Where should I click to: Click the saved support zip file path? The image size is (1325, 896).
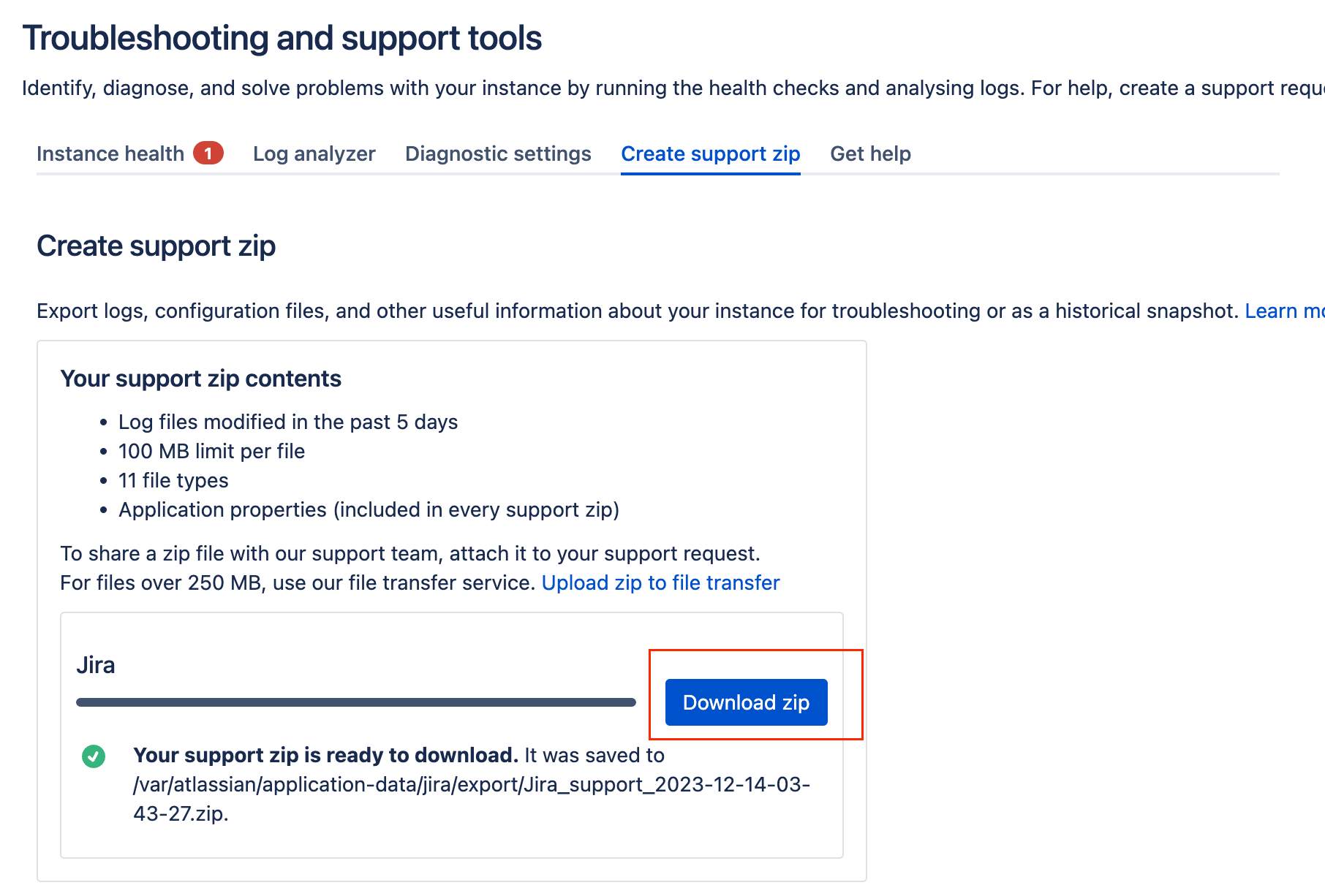(x=471, y=785)
